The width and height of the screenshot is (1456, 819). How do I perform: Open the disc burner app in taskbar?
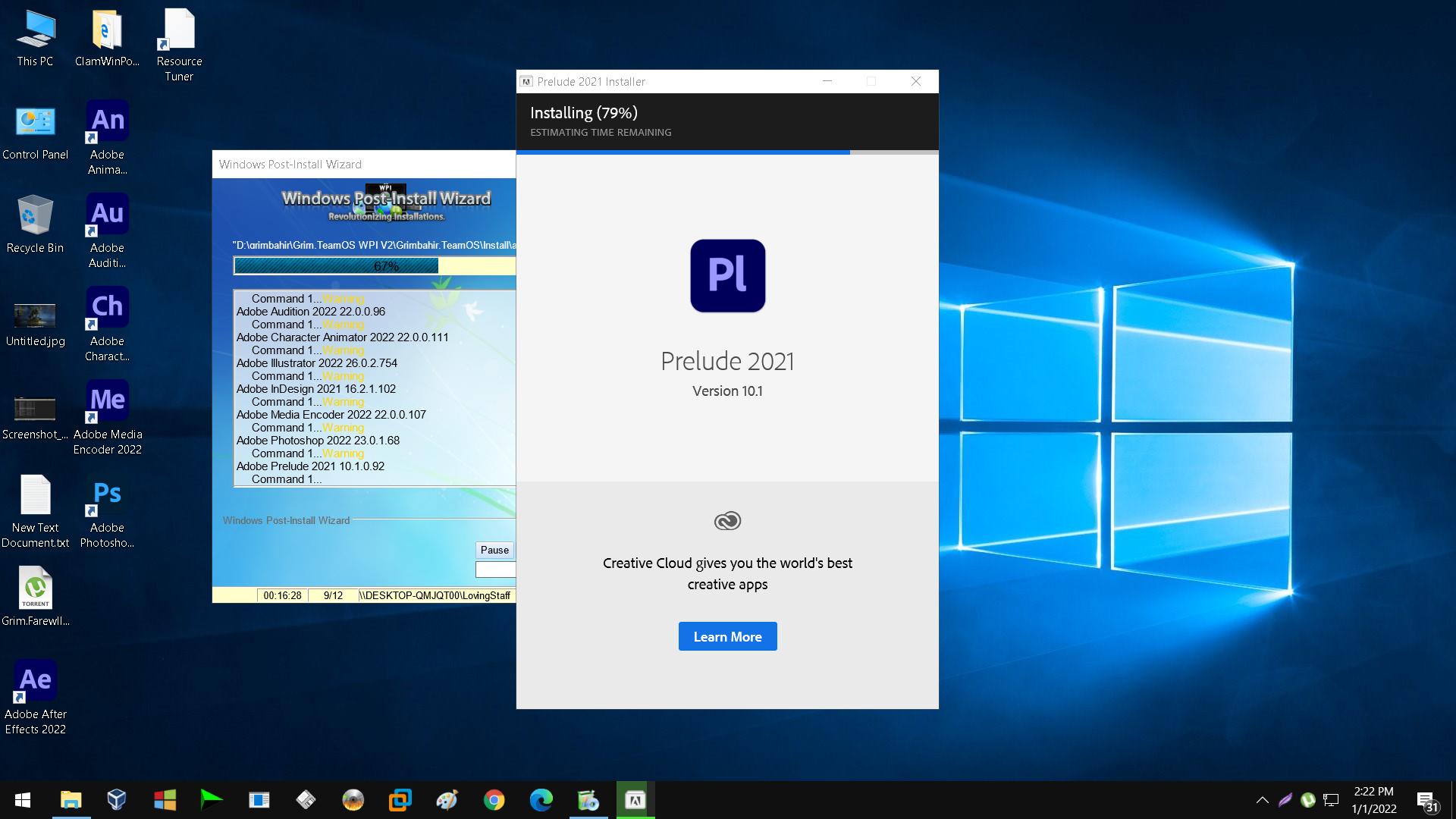pyautogui.click(x=353, y=800)
